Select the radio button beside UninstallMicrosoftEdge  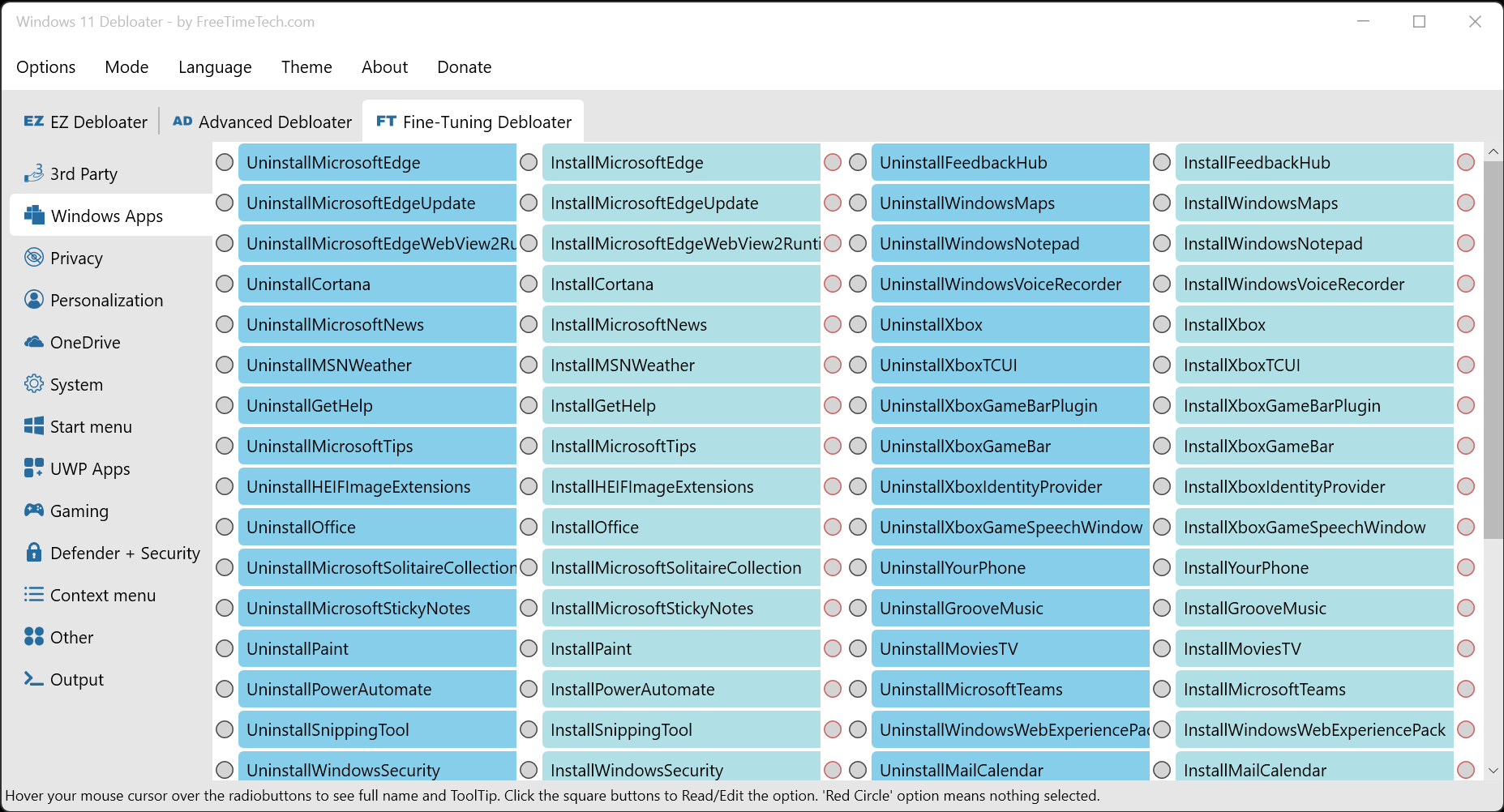(x=225, y=162)
